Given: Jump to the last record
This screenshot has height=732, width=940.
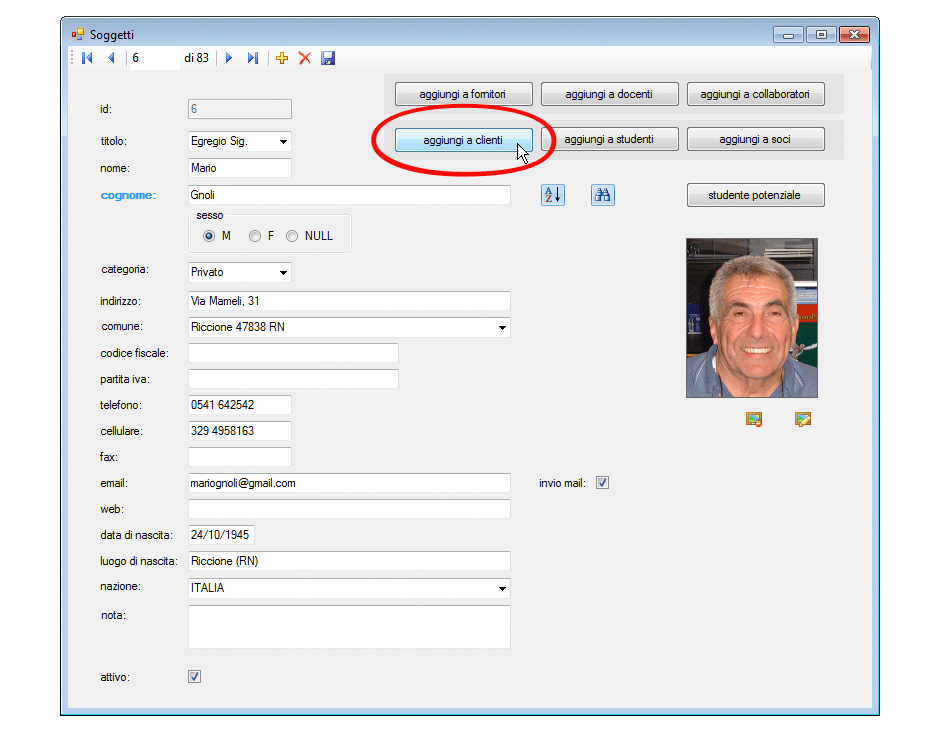Looking at the screenshot, I should [x=253, y=58].
